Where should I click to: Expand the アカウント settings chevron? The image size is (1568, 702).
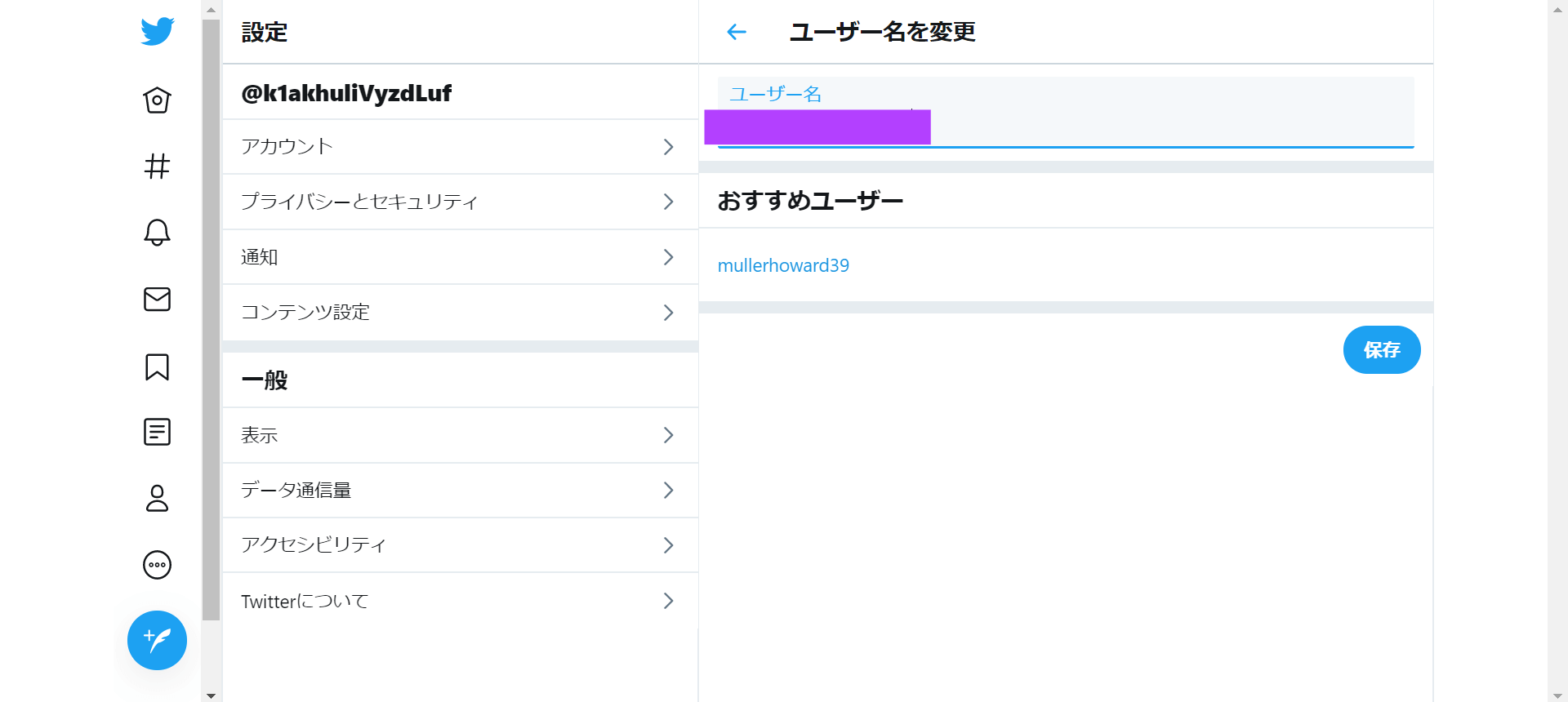click(x=668, y=147)
